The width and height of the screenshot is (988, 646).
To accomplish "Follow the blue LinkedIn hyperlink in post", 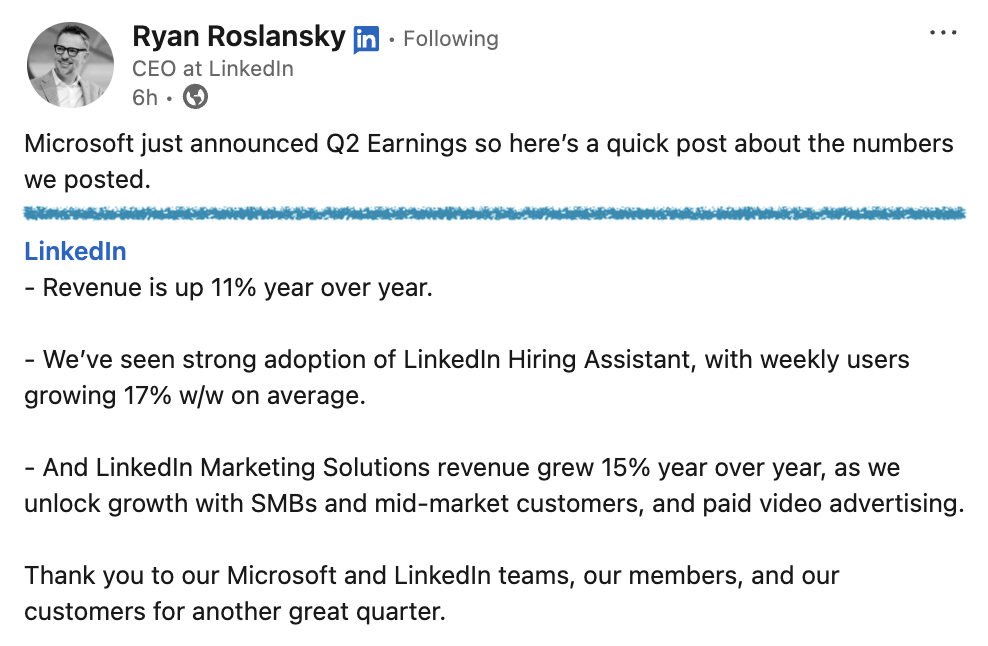I will click(x=75, y=251).
